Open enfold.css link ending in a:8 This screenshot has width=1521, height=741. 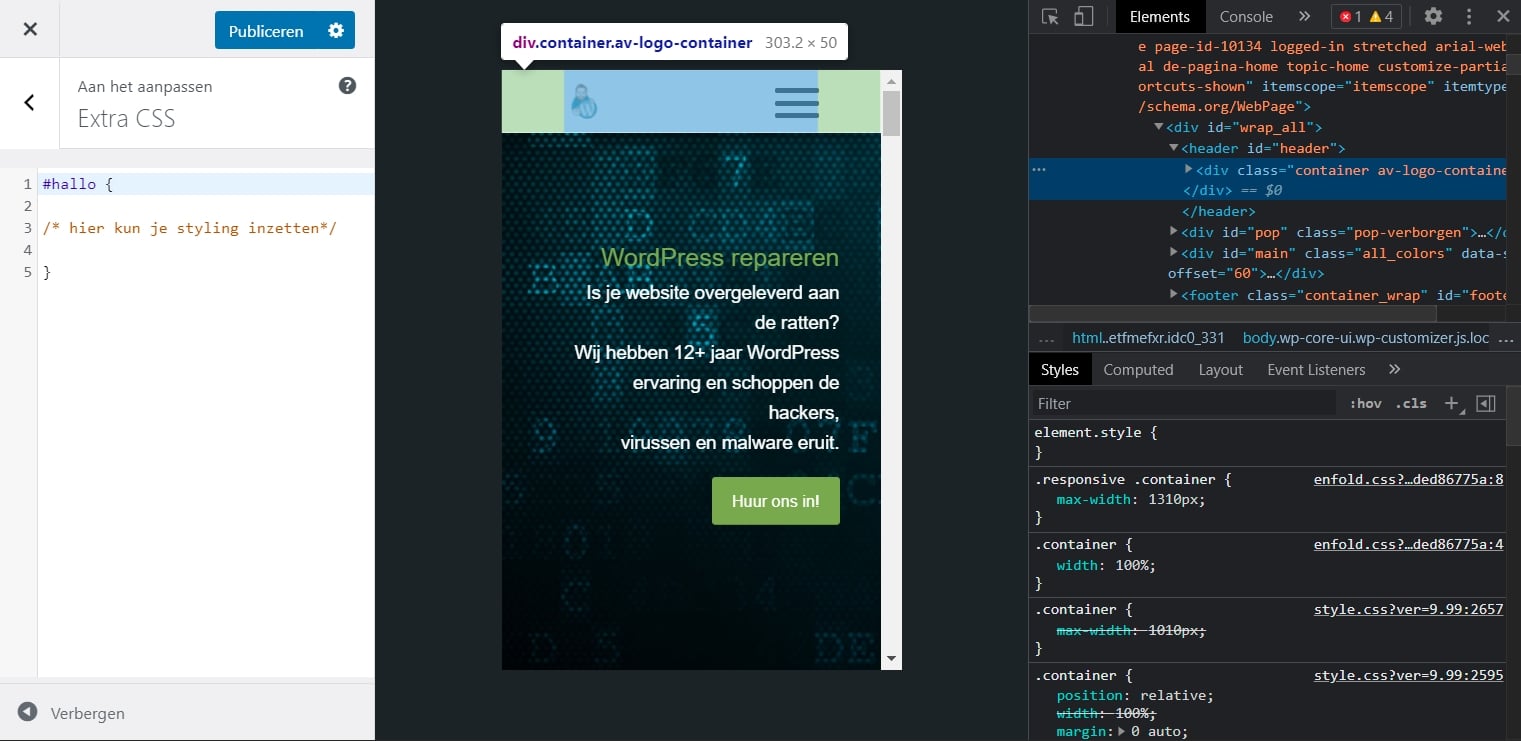point(1408,479)
